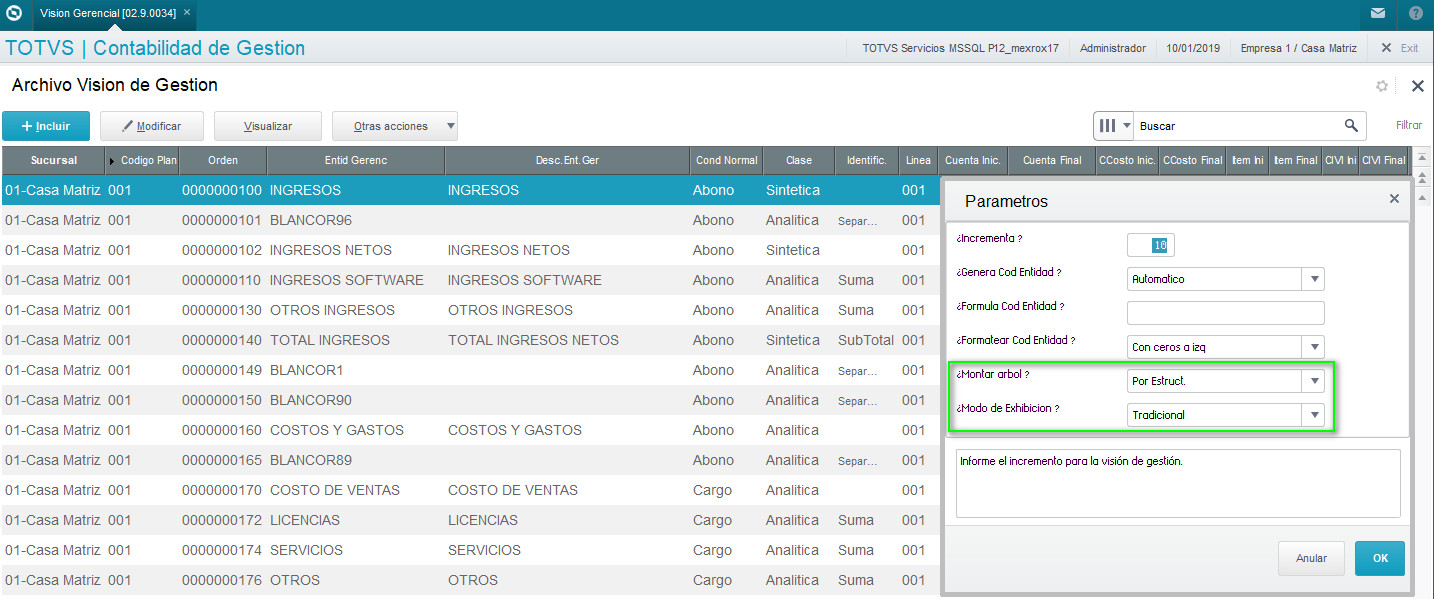The height and width of the screenshot is (599, 1434).
Task: Click the order number 0000000172 cell
Action: [222, 520]
